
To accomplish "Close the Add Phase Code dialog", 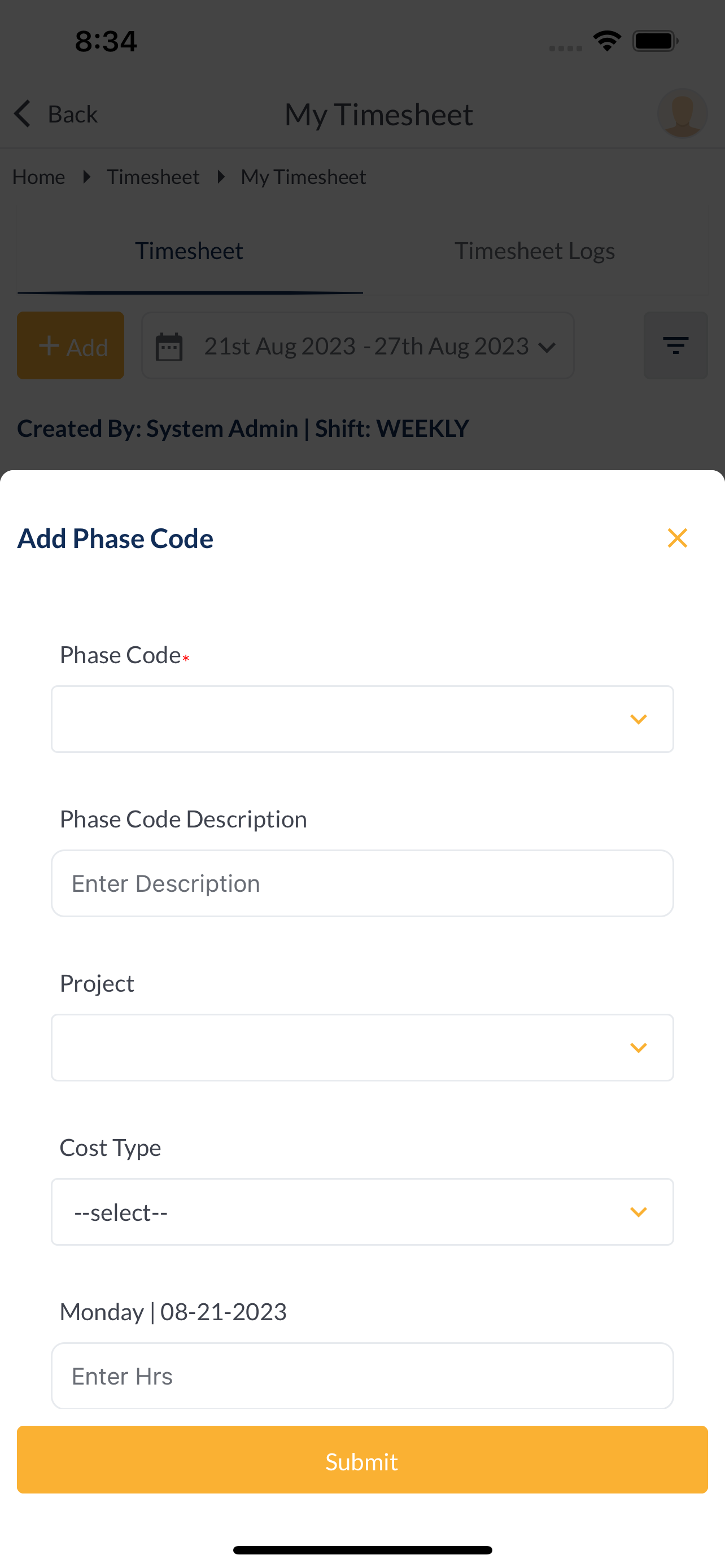I will [677, 538].
